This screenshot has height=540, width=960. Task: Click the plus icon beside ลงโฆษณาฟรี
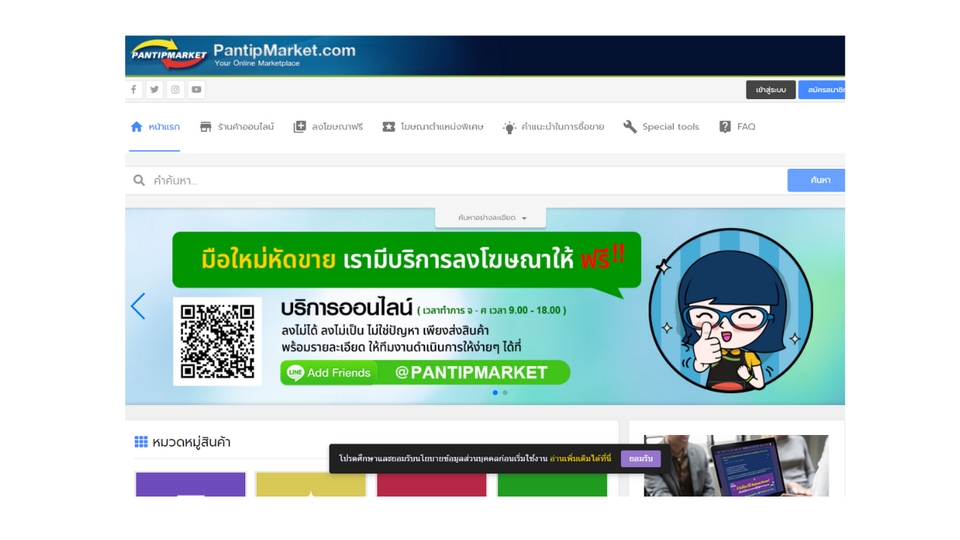click(x=299, y=127)
